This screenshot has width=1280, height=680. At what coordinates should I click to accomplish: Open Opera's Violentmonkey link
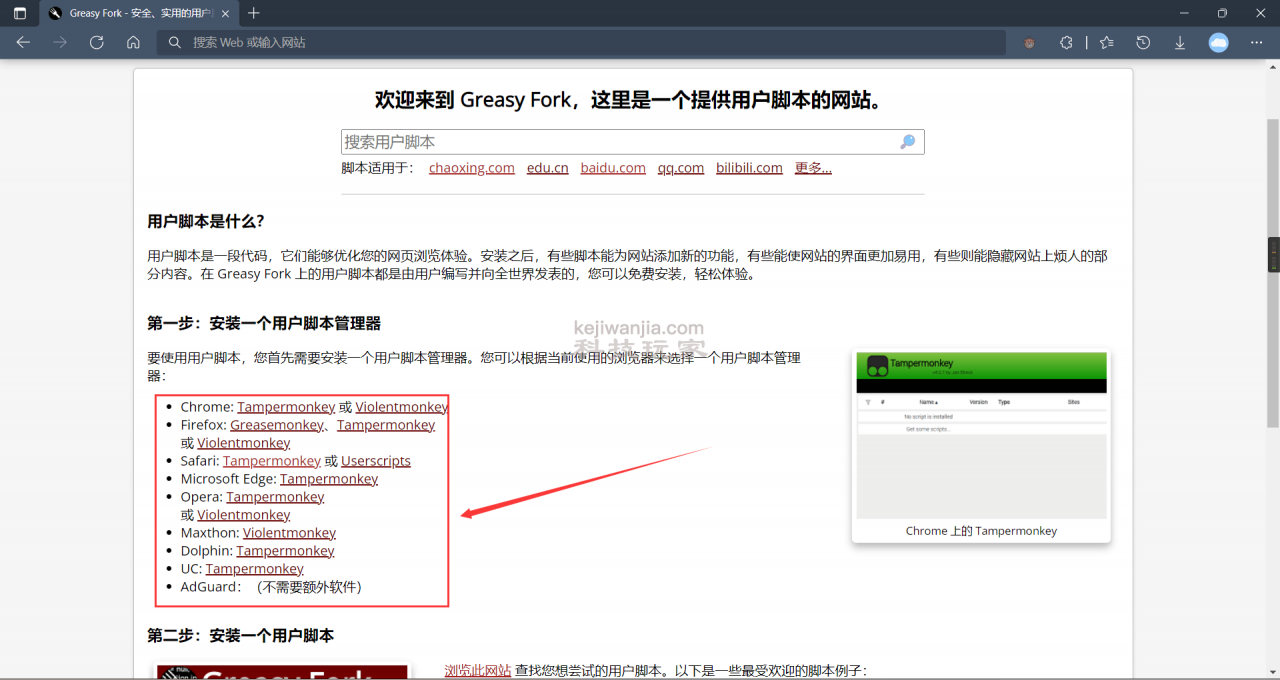coord(244,515)
